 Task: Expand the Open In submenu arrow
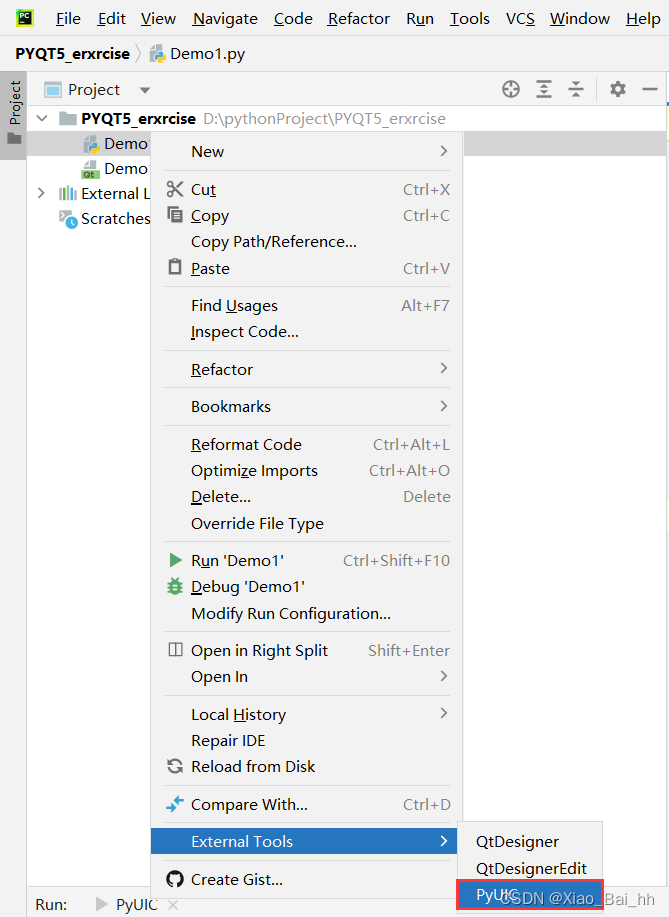(x=444, y=676)
